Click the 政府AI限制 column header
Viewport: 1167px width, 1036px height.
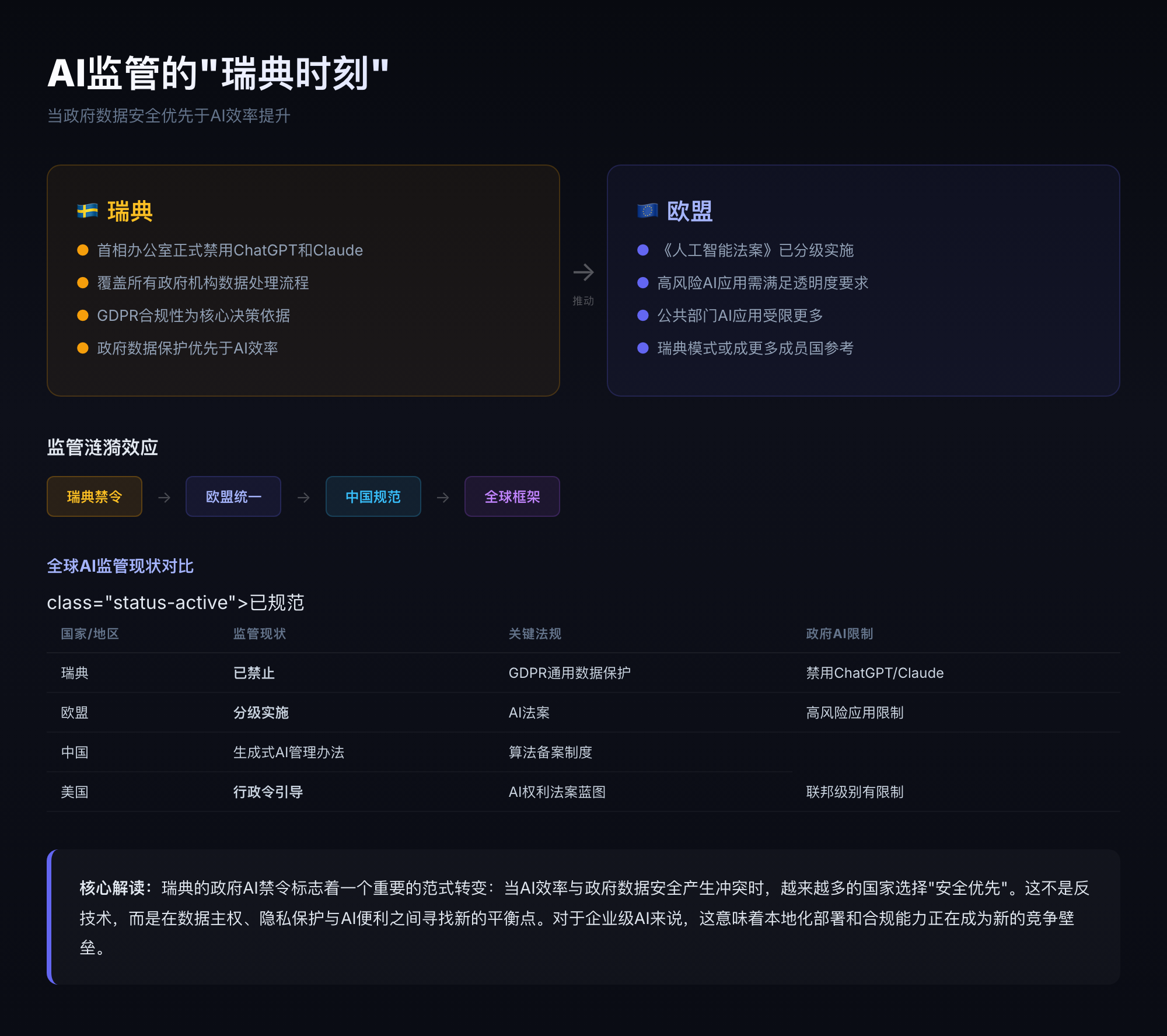(840, 633)
